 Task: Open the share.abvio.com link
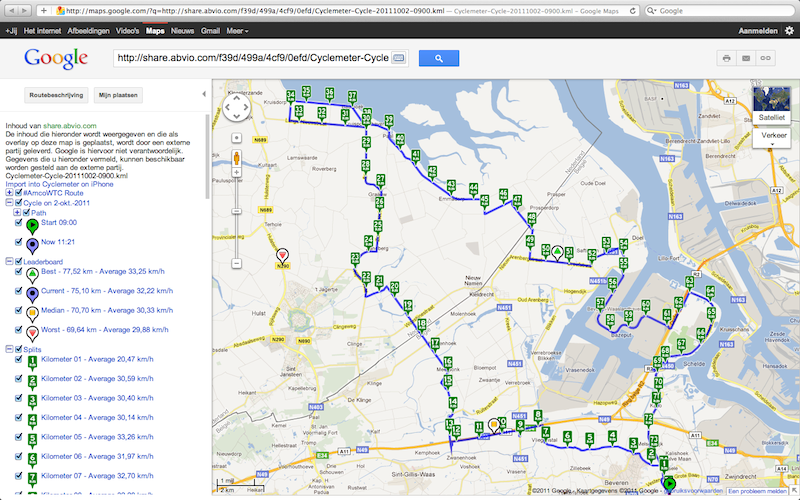pos(70,126)
